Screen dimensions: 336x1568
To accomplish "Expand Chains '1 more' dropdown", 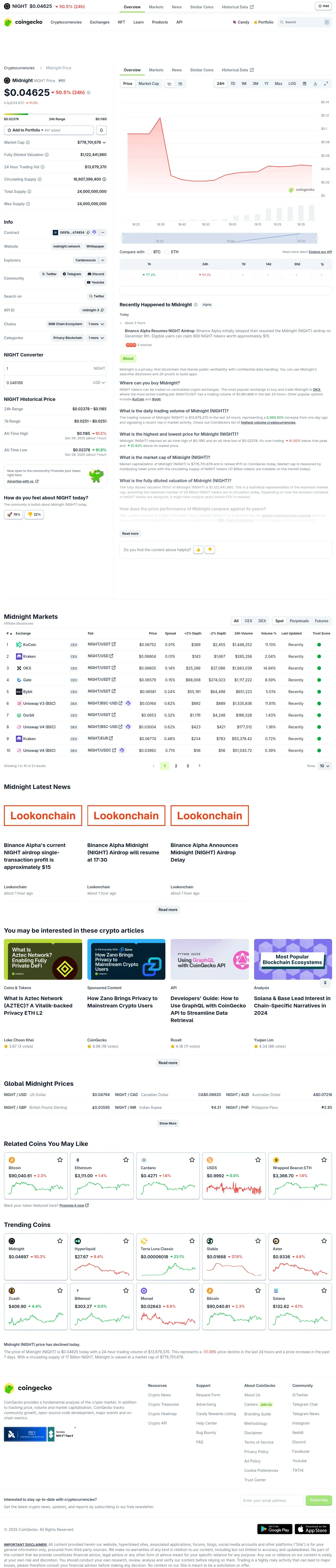I will point(96,324).
